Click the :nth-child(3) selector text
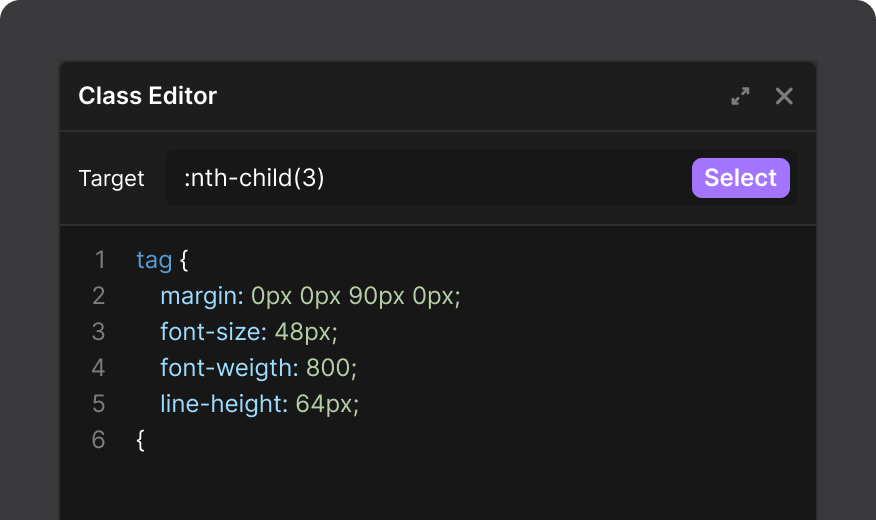876x520 pixels. click(x=254, y=178)
